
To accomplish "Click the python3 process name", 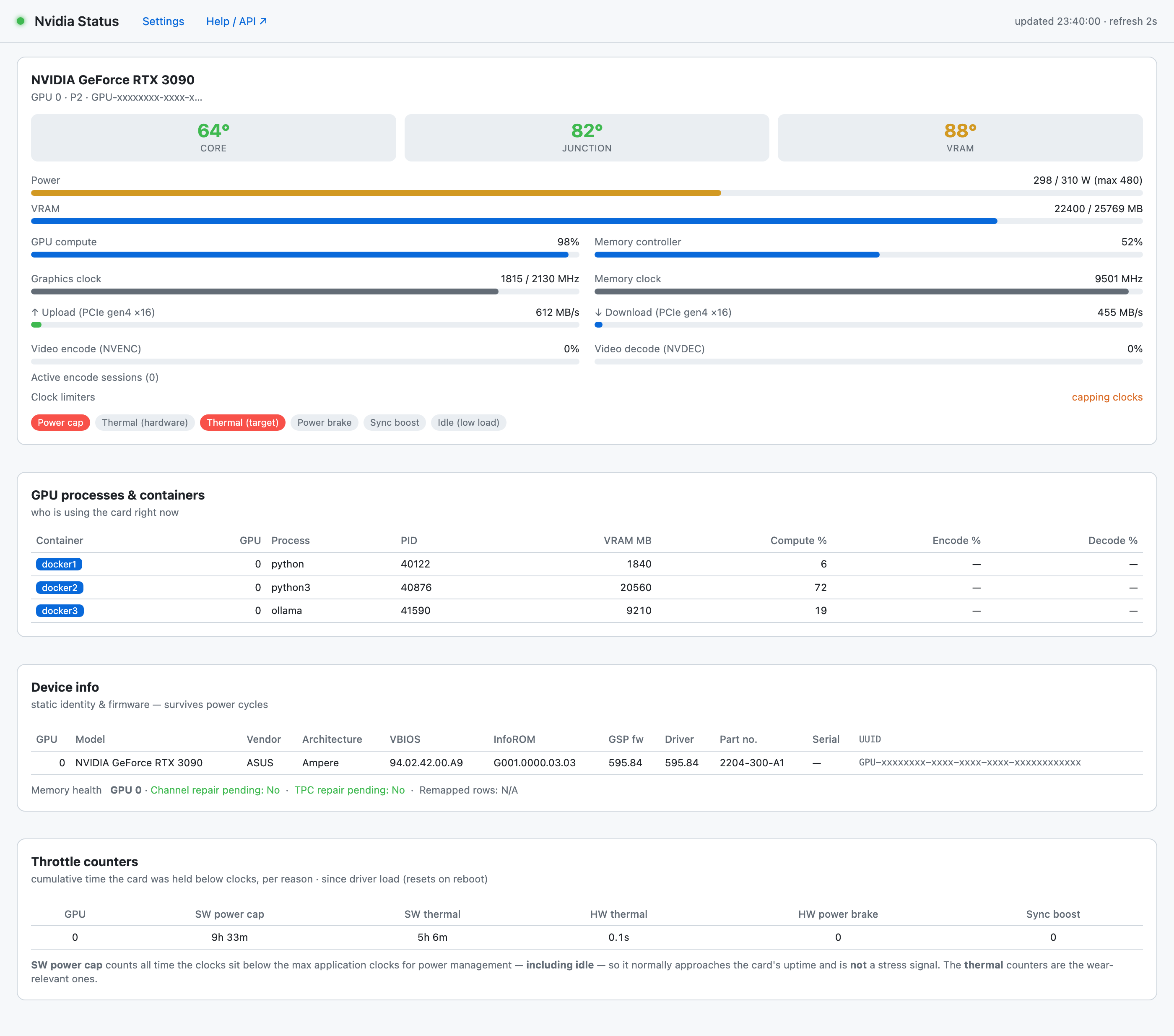I will 291,588.
